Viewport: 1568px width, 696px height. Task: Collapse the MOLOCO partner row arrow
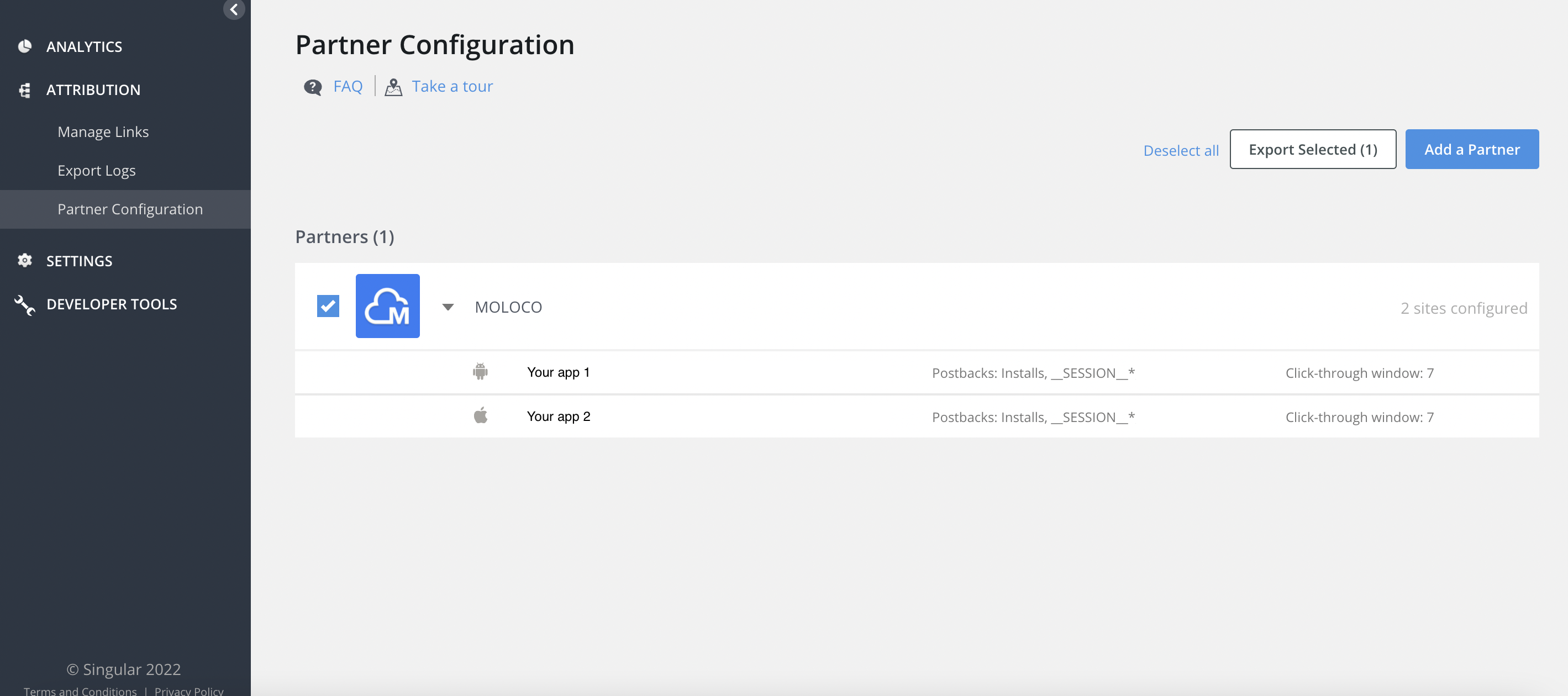click(x=448, y=307)
